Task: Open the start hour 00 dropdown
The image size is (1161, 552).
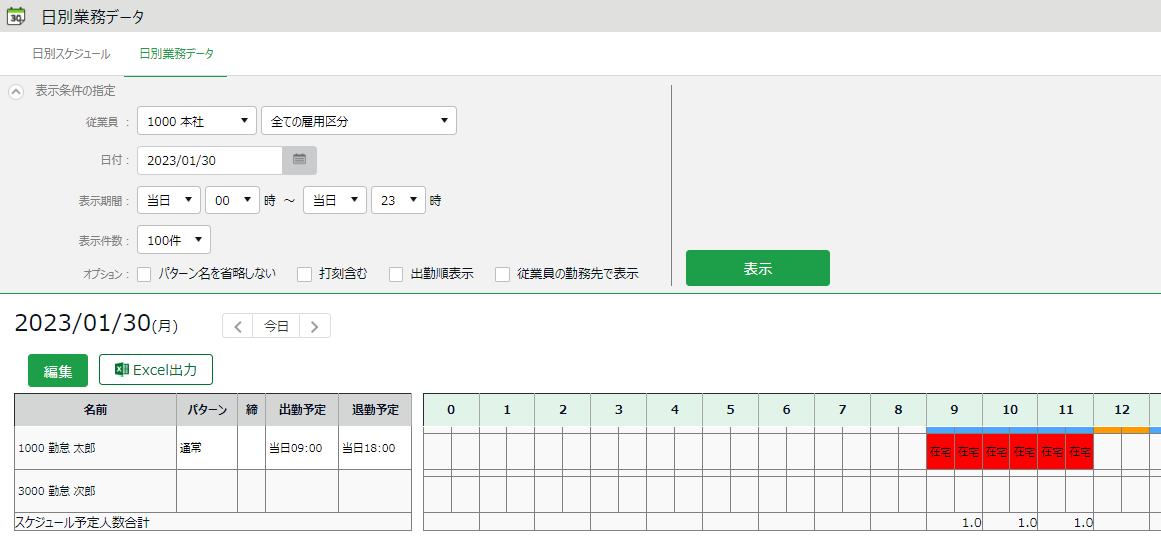Action: click(x=232, y=200)
